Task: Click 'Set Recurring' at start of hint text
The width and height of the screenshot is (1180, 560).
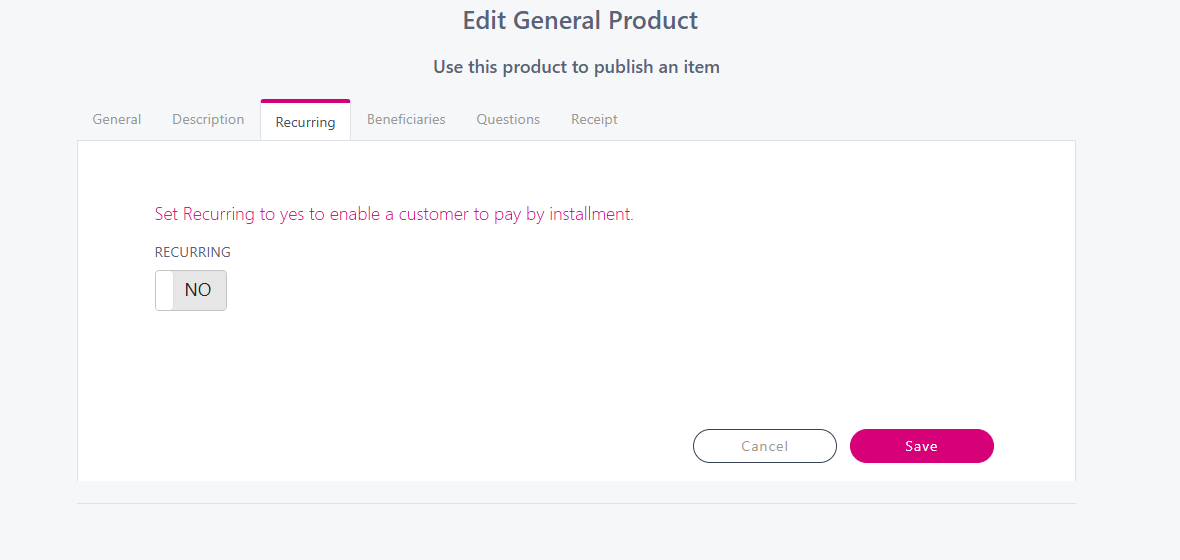Action: 204,214
